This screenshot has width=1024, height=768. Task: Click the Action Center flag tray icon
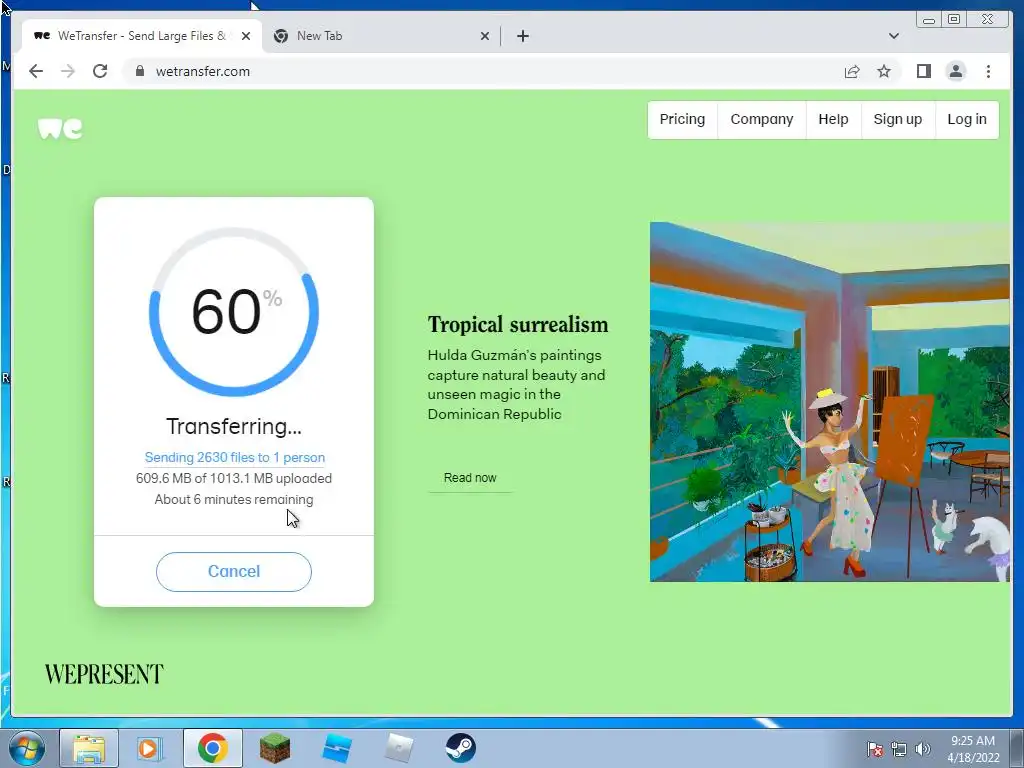(874, 749)
